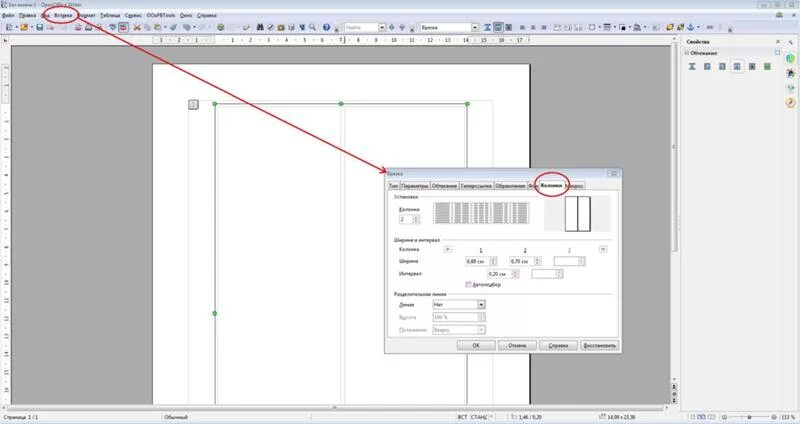
Task: Select the first wrap icon in sidebar
Action: tap(692, 66)
